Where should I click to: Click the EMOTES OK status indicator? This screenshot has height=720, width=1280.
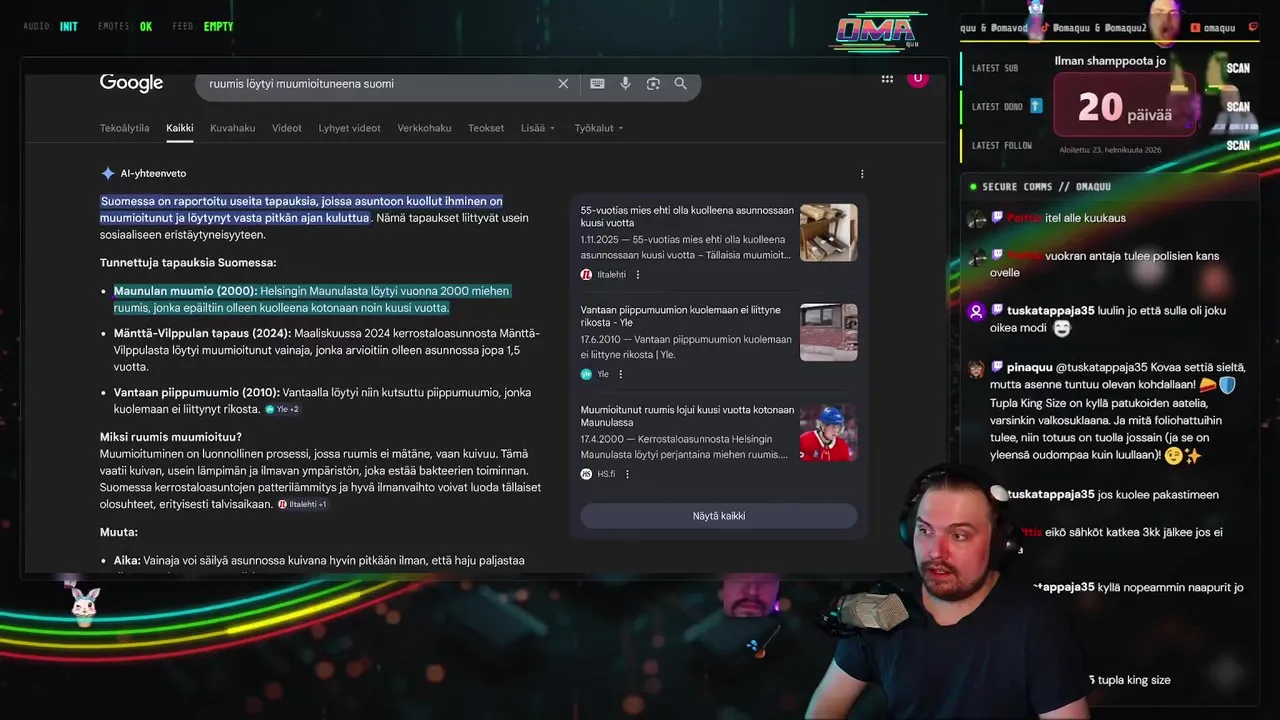click(x=125, y=27)
